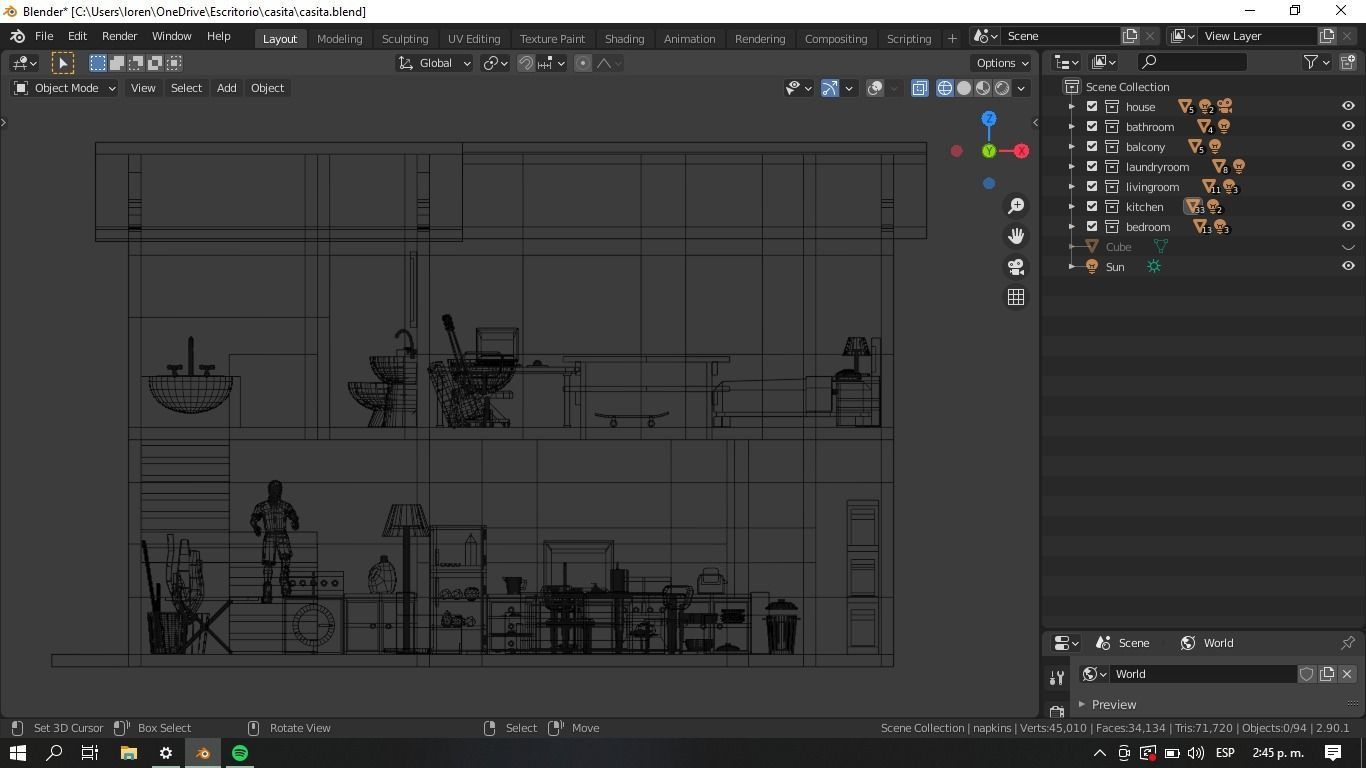Click the pin icon in Properties editor
The image size is (1366, 768).
point(1348,643)
